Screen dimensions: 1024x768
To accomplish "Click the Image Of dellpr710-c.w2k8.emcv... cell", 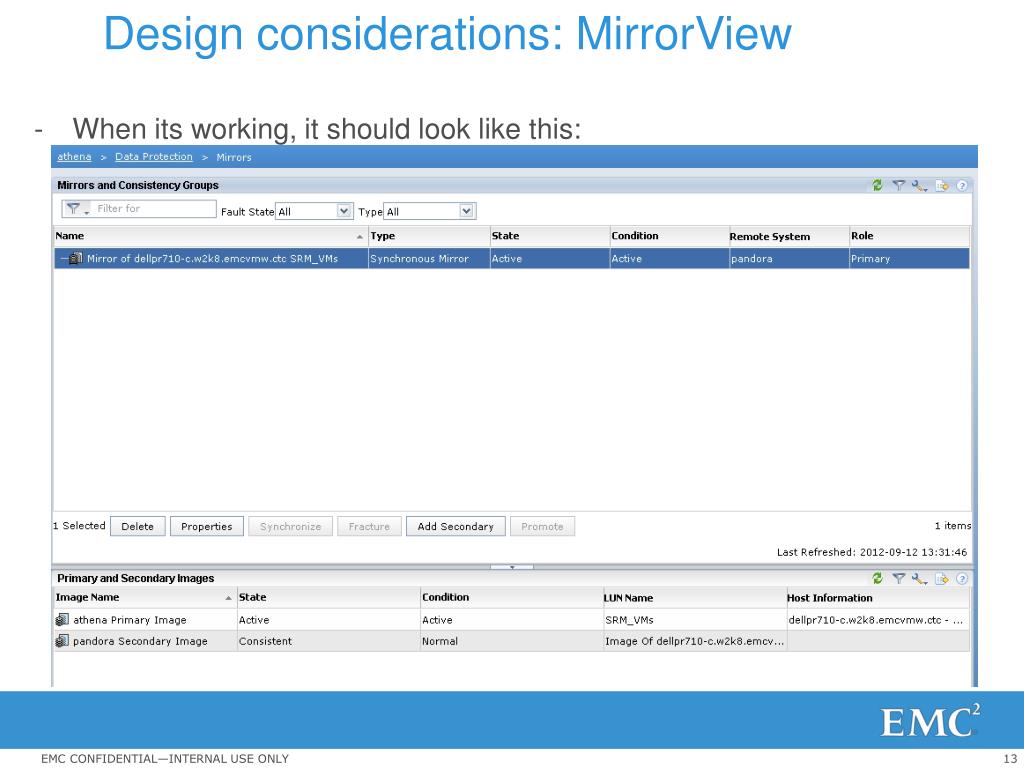I will pos(694,641).
